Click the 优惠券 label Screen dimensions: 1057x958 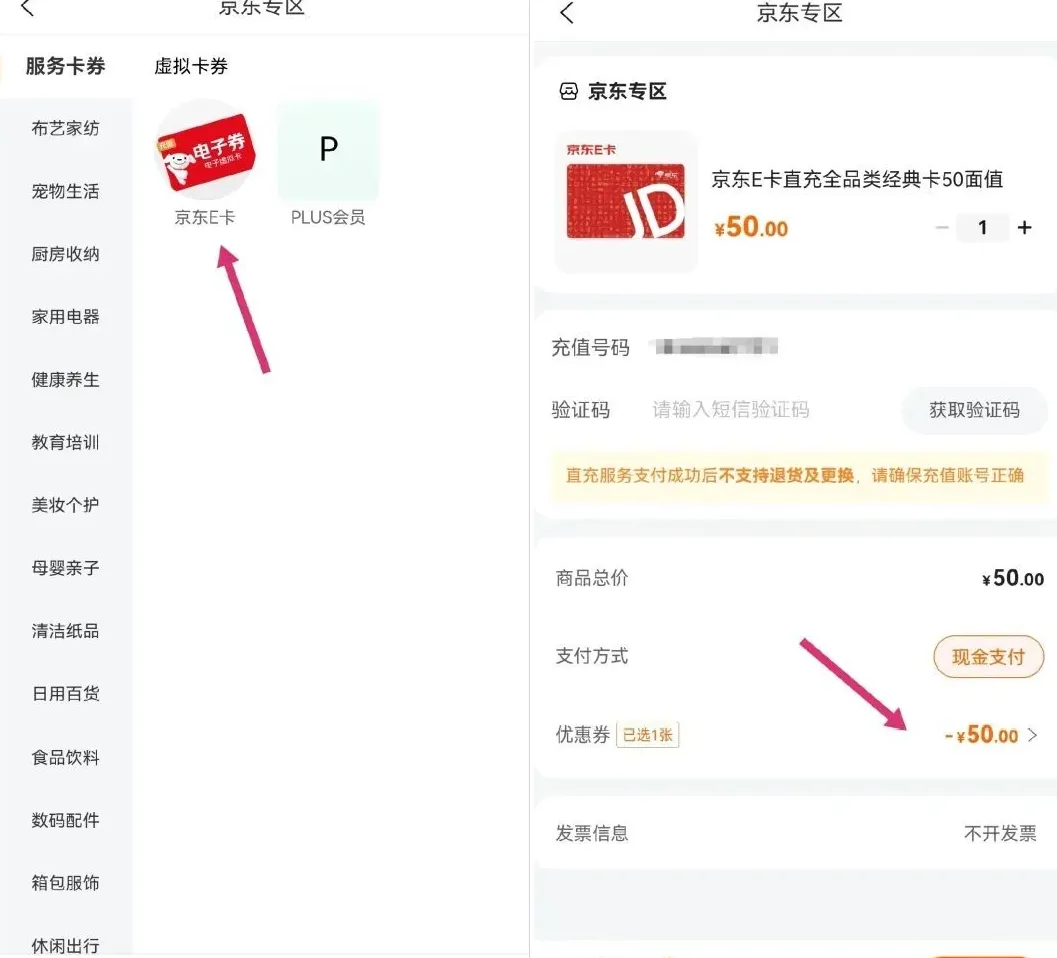pos(582,735)
